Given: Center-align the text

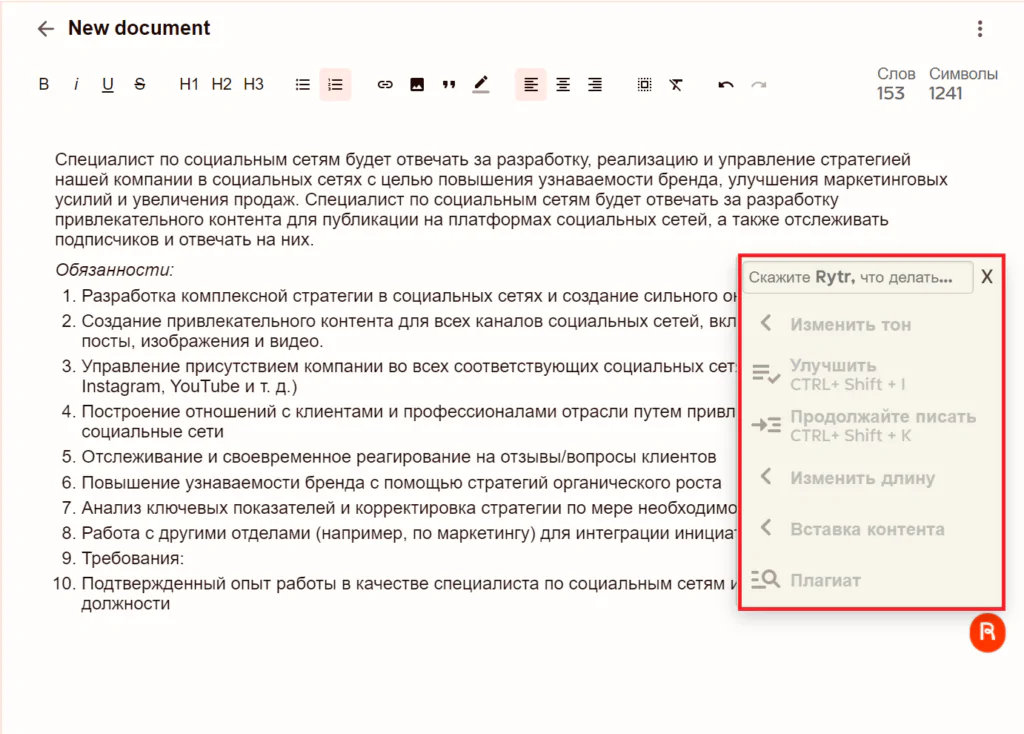Looking at the screenshot, I should point(563,84).
